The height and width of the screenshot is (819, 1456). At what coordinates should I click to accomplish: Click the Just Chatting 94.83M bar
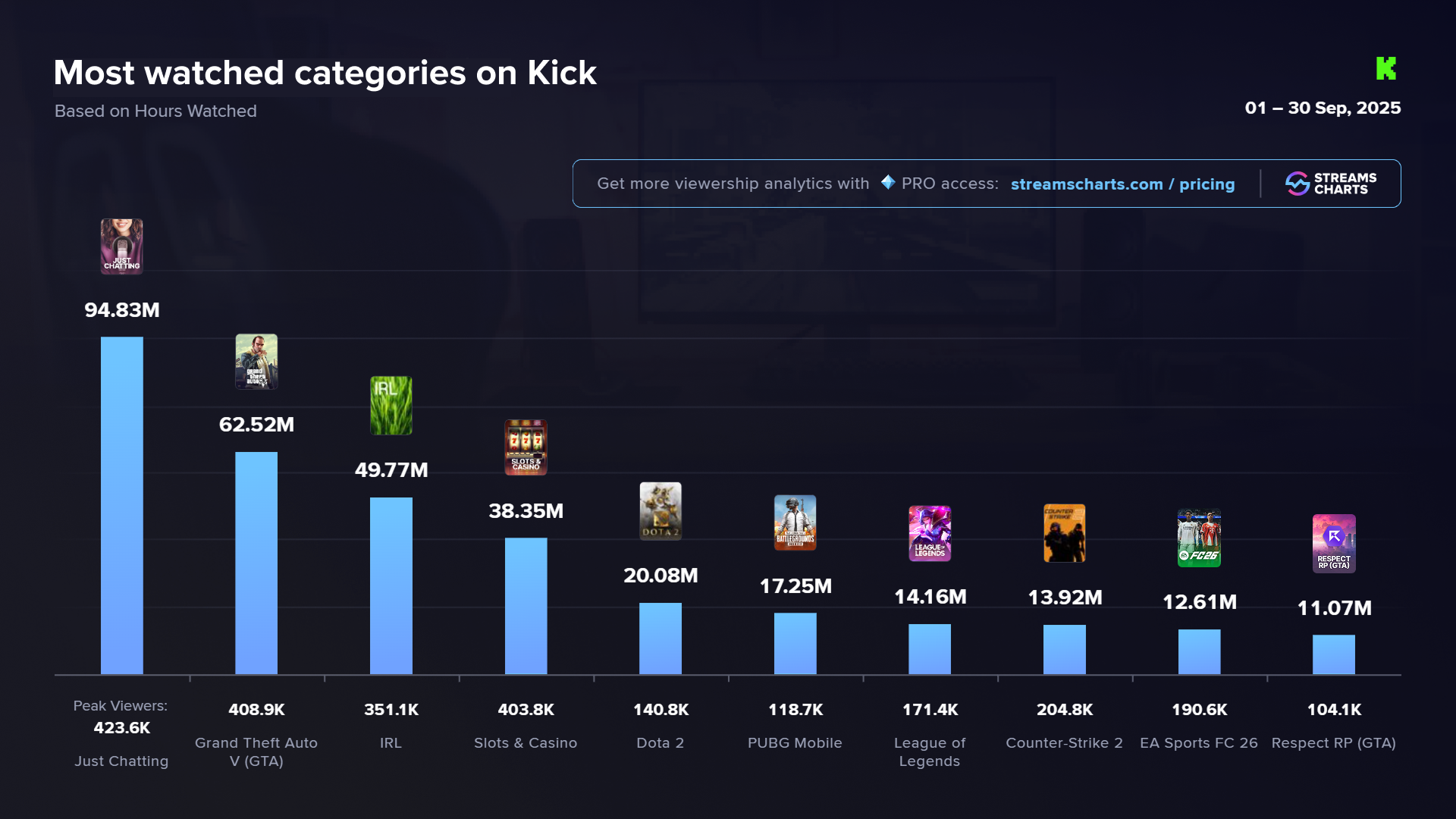tap(122, 505)
